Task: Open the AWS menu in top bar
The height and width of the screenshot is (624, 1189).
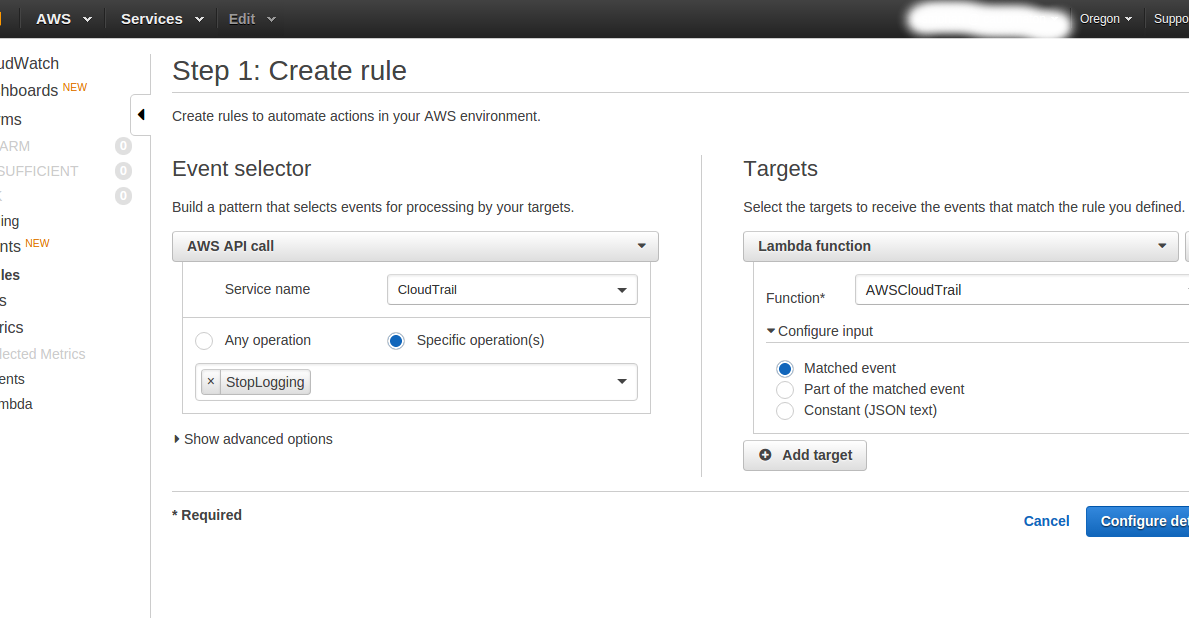Action: coord(64,19)
